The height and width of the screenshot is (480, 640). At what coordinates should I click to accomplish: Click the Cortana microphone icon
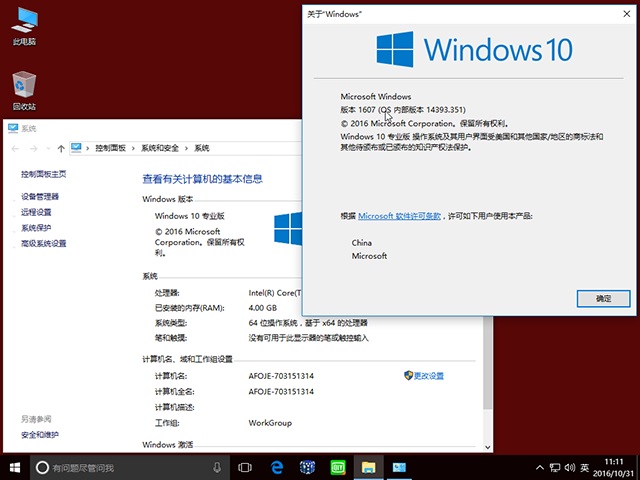217,467
